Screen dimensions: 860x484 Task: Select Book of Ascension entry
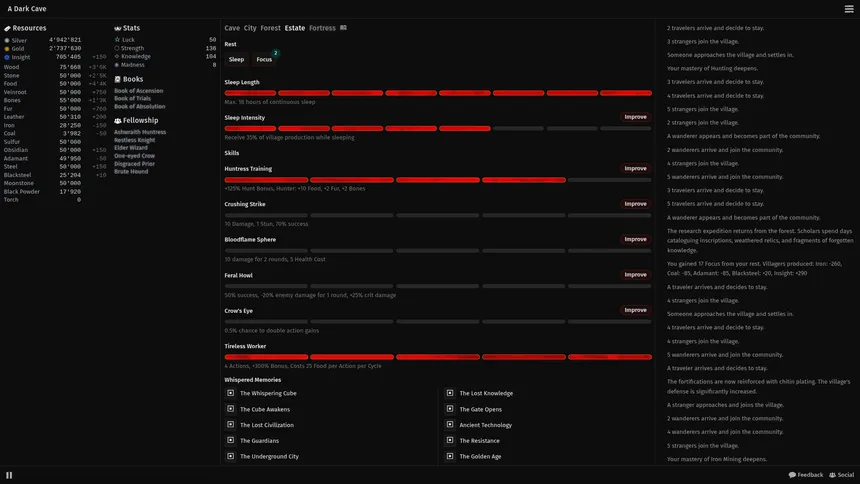pyautogui.click(x=138, y=91)
